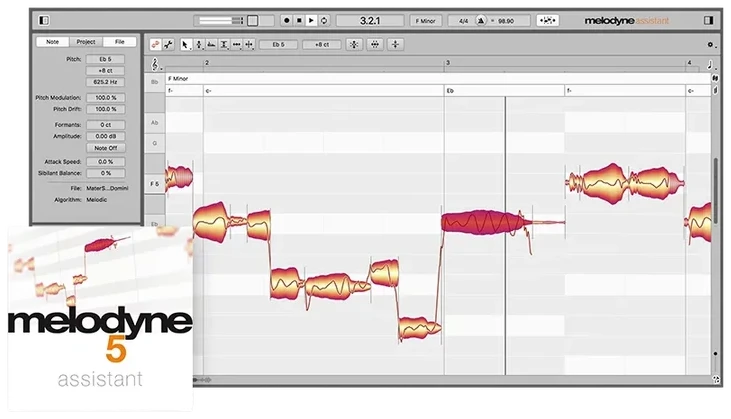This screenshot has height=419, width=731.
Task: Edit the Attack Speed 0.0 % field
Action: coord(105,161)
